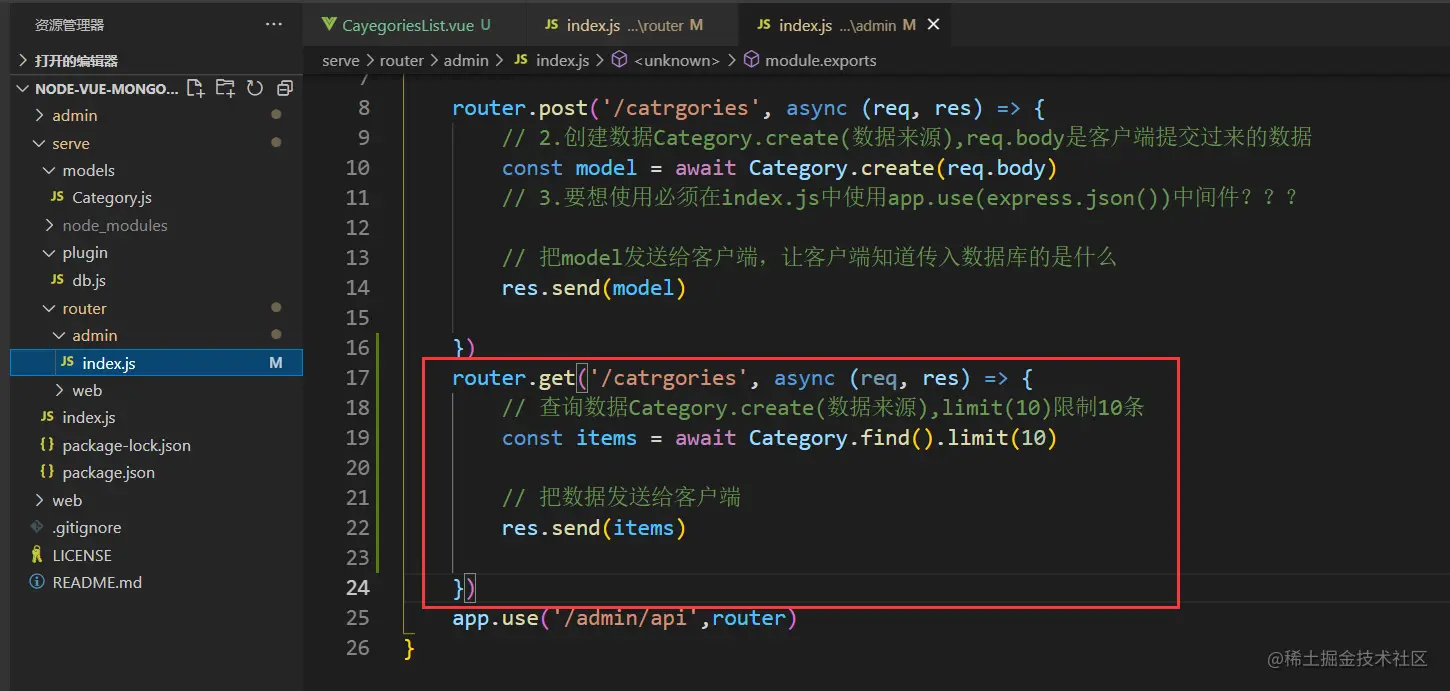Collapse the router folder
This screenshot has height=691, width=1450.
point(84,308)
